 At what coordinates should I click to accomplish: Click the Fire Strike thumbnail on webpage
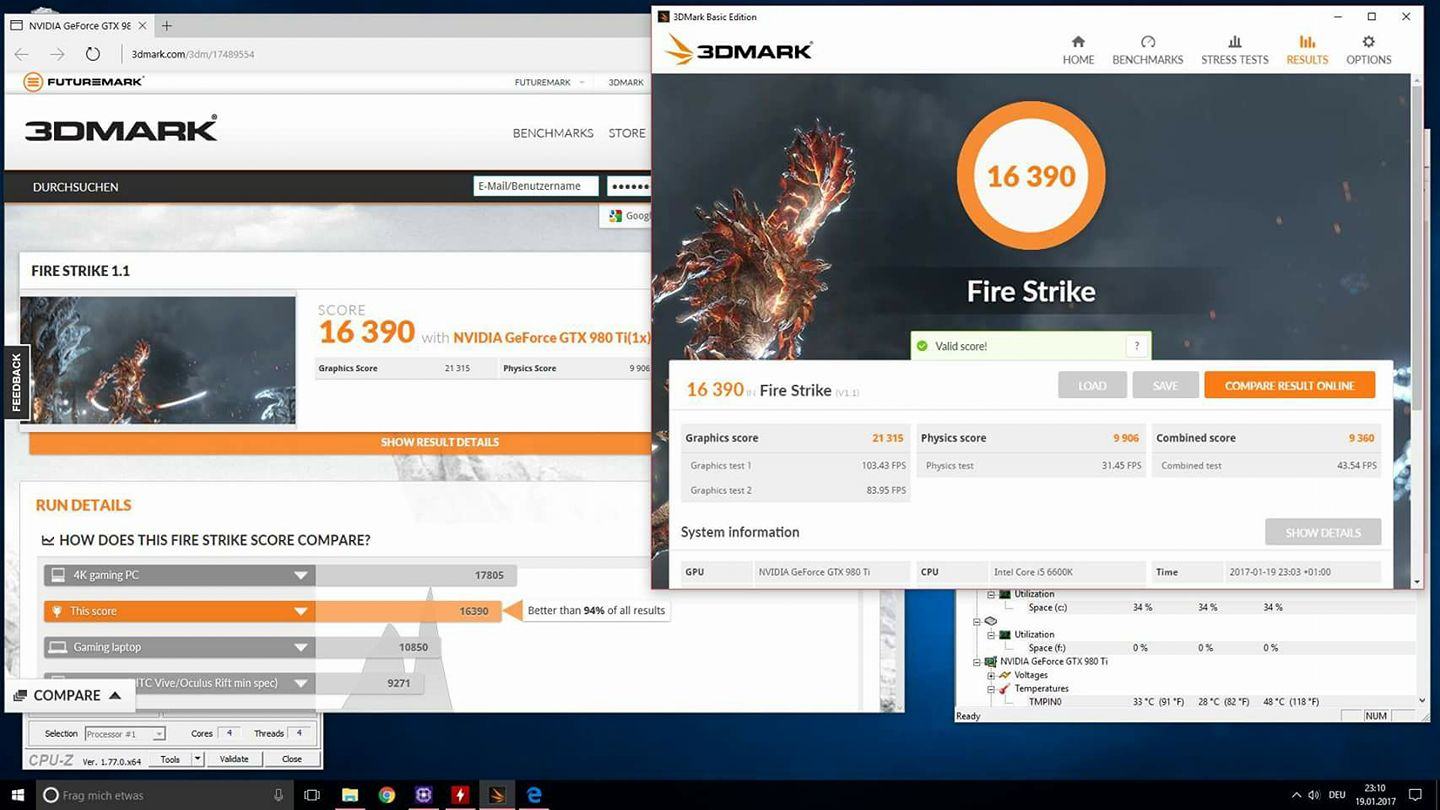(x=158, y=360)
